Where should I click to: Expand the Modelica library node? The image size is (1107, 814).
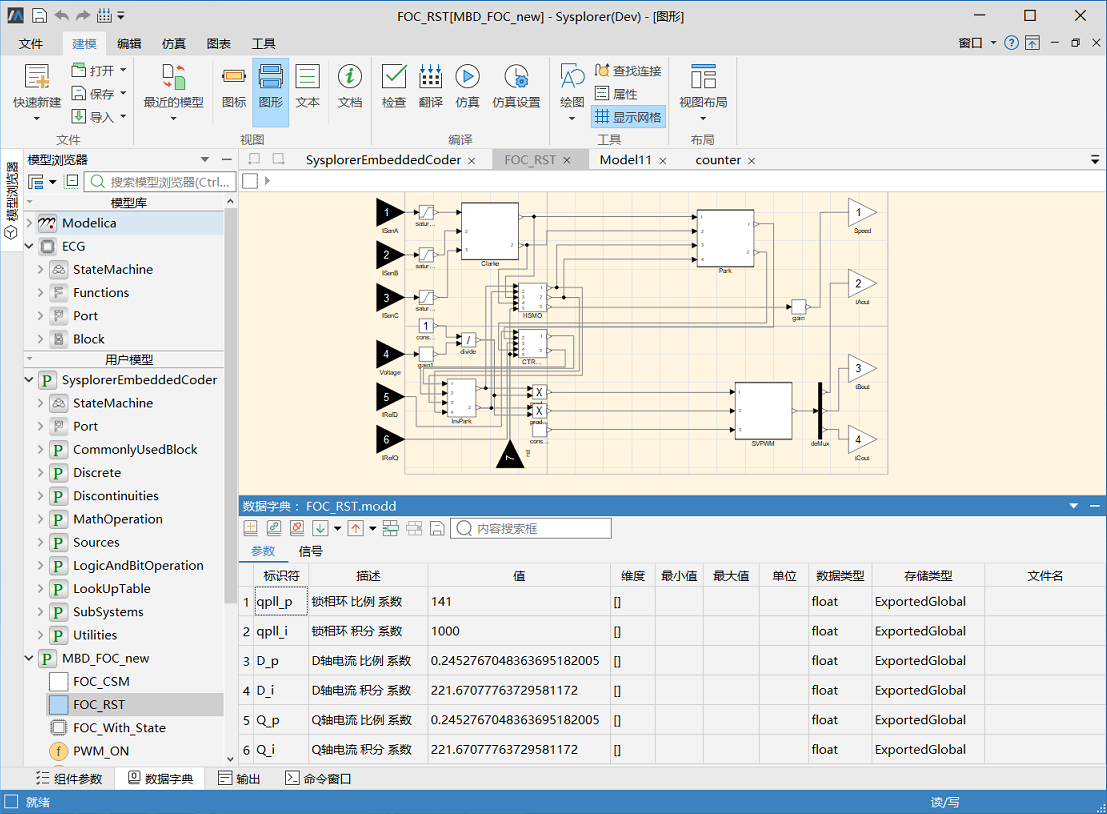(29, 223)
